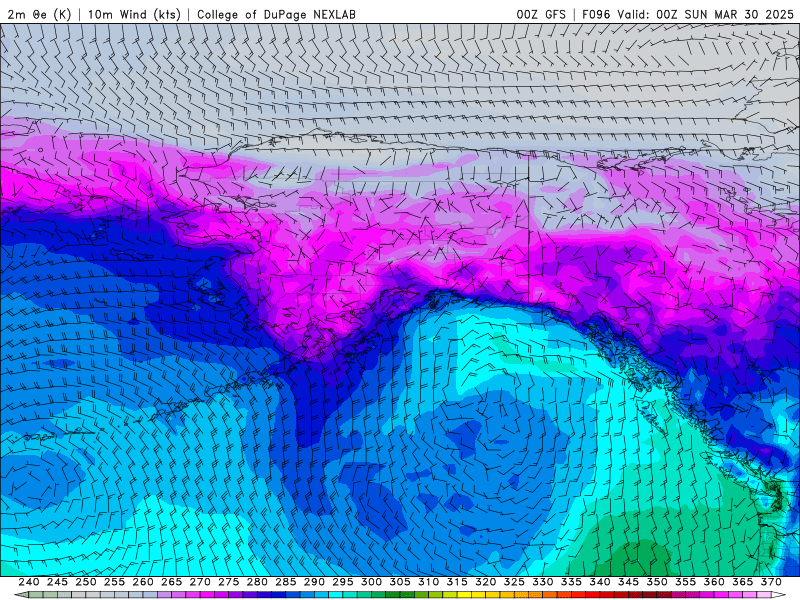Viewport: 800px width, 600px height.
Task: Click the 270 value on the color scale
Action: click(x=200, y=582)
